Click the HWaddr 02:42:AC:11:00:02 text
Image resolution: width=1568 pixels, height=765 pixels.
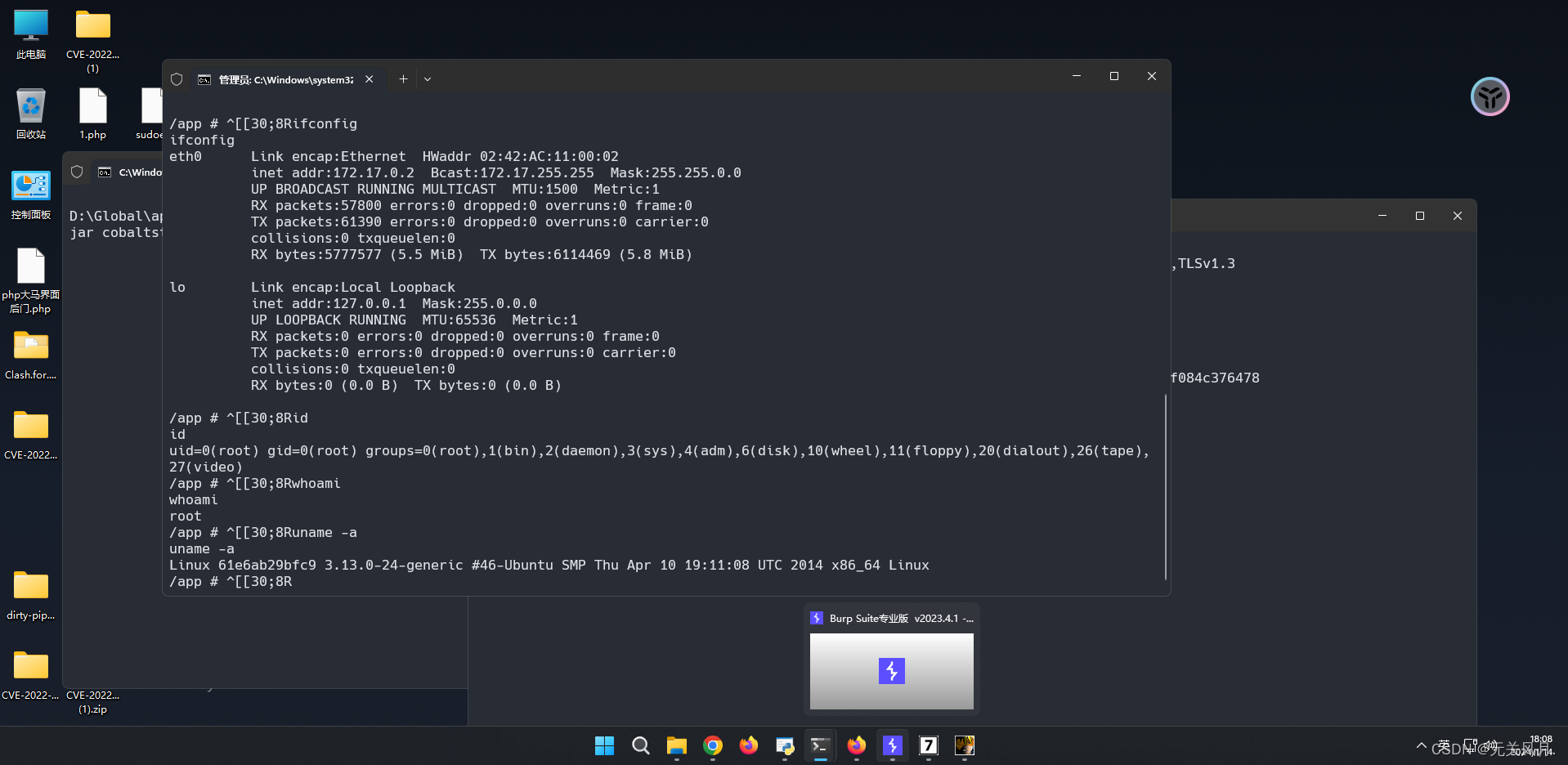click(521, 156)
